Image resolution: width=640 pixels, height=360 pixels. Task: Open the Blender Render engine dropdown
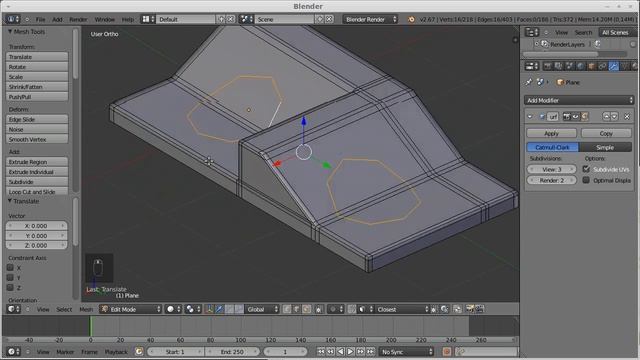coord(370,19)
